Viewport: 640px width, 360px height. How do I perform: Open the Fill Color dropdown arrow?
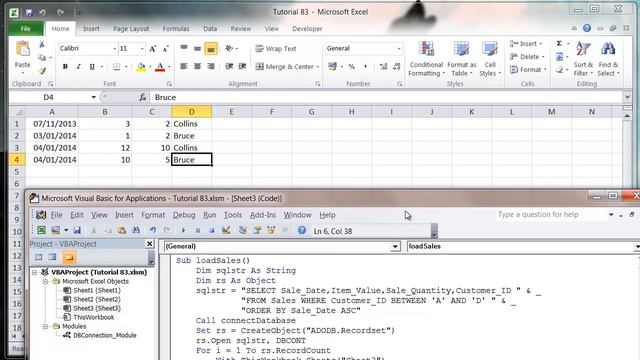click(x=150, y=67)
